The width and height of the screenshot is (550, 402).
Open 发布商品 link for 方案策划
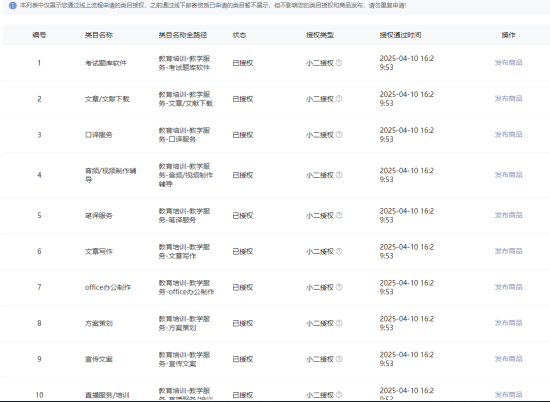pos(508,323)
